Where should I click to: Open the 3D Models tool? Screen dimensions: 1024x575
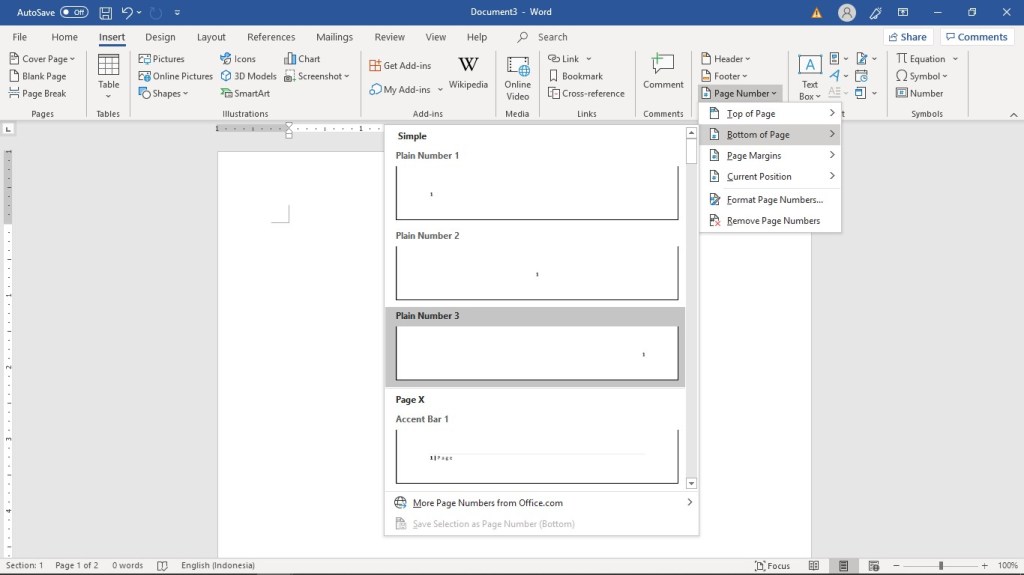[x=248, y=76]
